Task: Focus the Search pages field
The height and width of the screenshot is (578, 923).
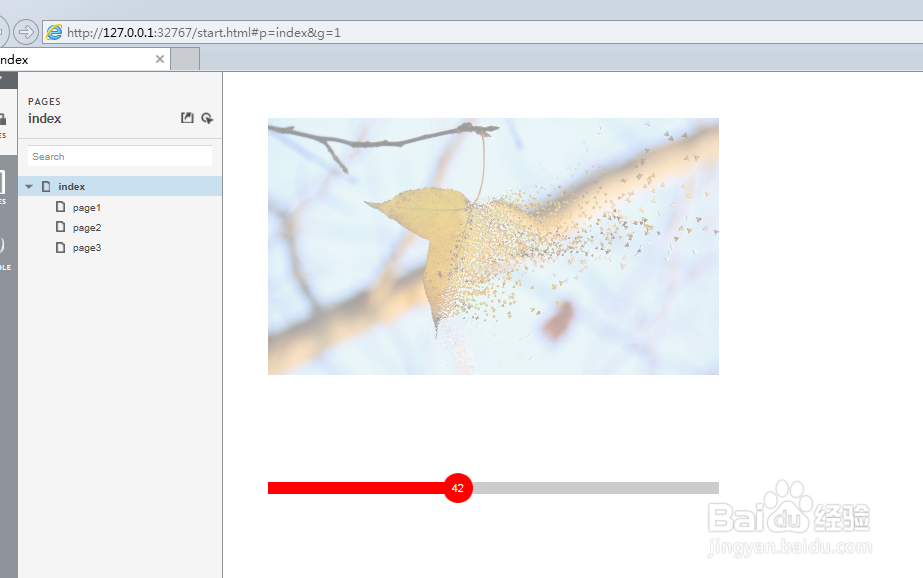Action: [119, 157]
